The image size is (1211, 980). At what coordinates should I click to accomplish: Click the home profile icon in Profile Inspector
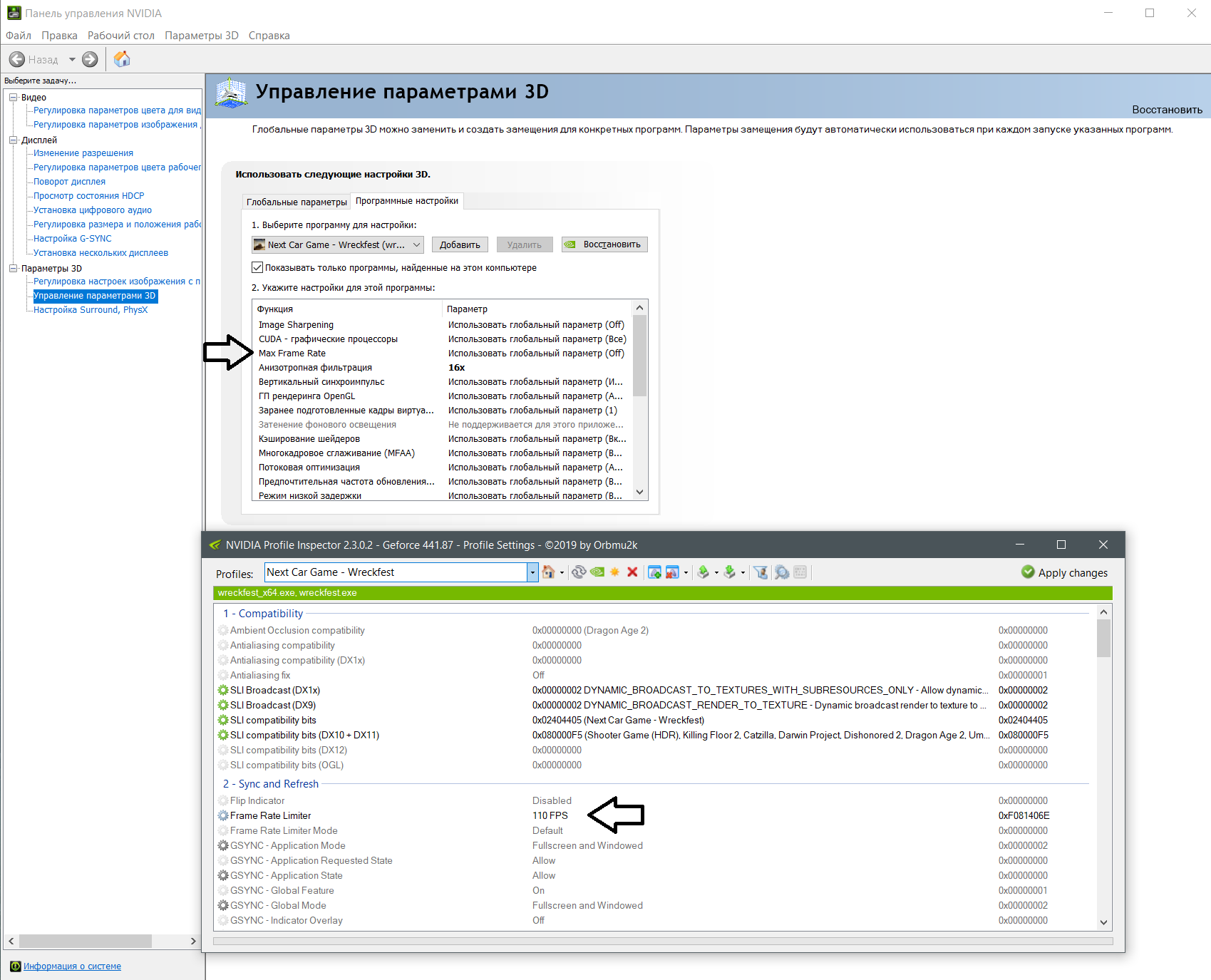[x=548, y=572]
